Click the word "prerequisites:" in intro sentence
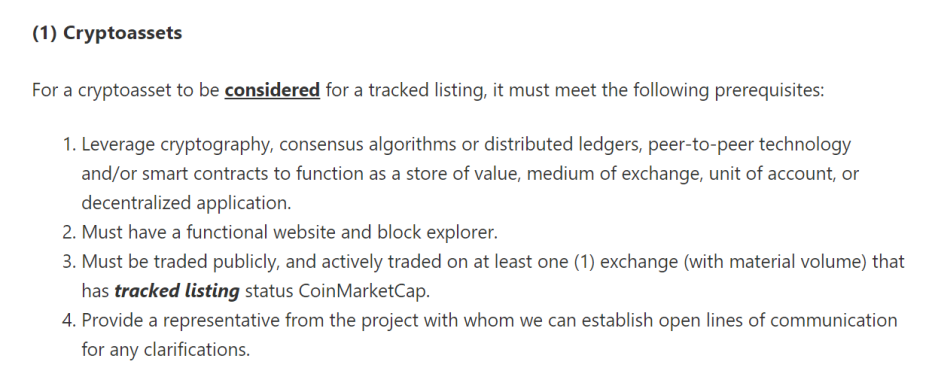This screenshot has width=935, height=389. (769, 91)
